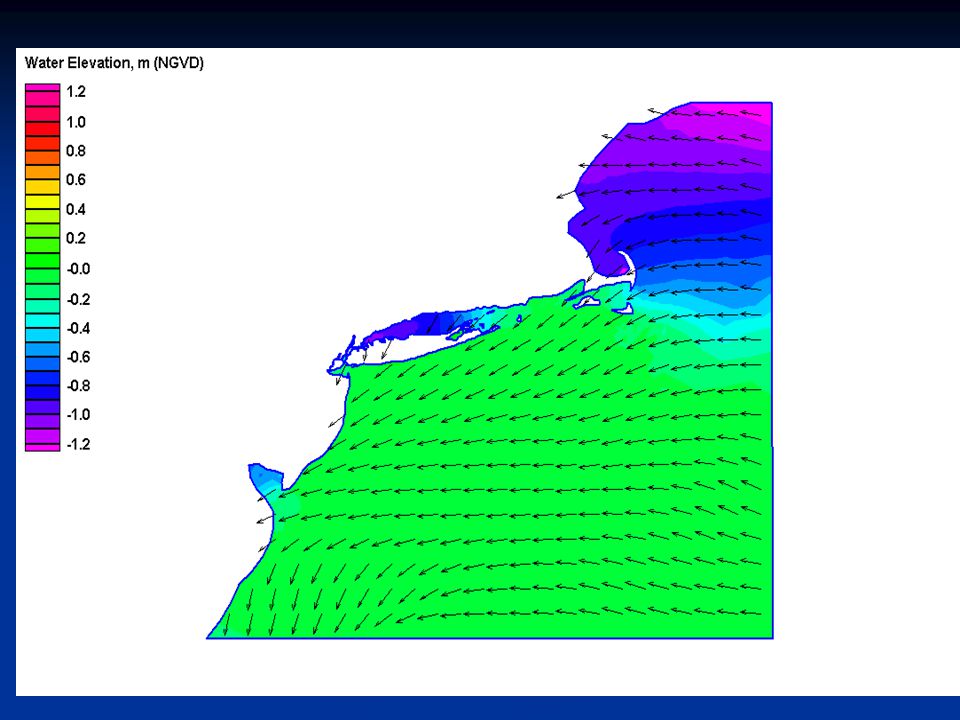
Task: Pick the yellow swatch beside 0.4
Action: (x=42, y=202)
